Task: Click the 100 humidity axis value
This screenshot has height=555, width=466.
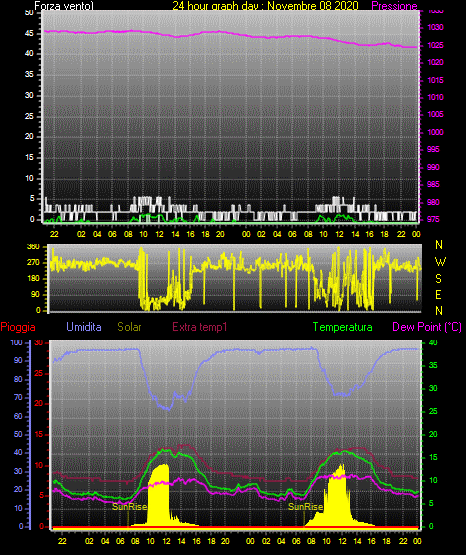Action: click(16, 343)
